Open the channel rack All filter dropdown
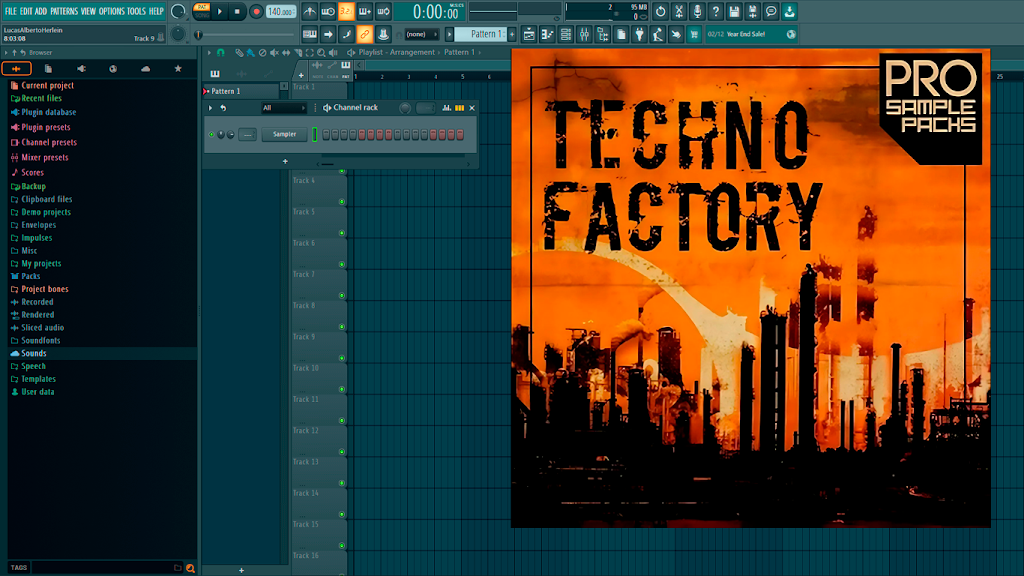The height and width of the screenshot is (576, 1024). pyautogui.click(x=283, y=108)
